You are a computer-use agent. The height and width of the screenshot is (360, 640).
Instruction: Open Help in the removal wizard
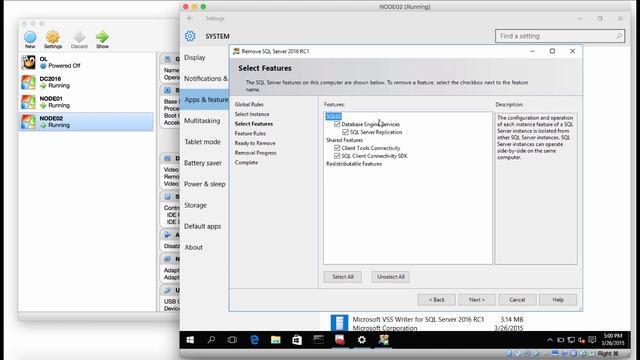[558, 300]
